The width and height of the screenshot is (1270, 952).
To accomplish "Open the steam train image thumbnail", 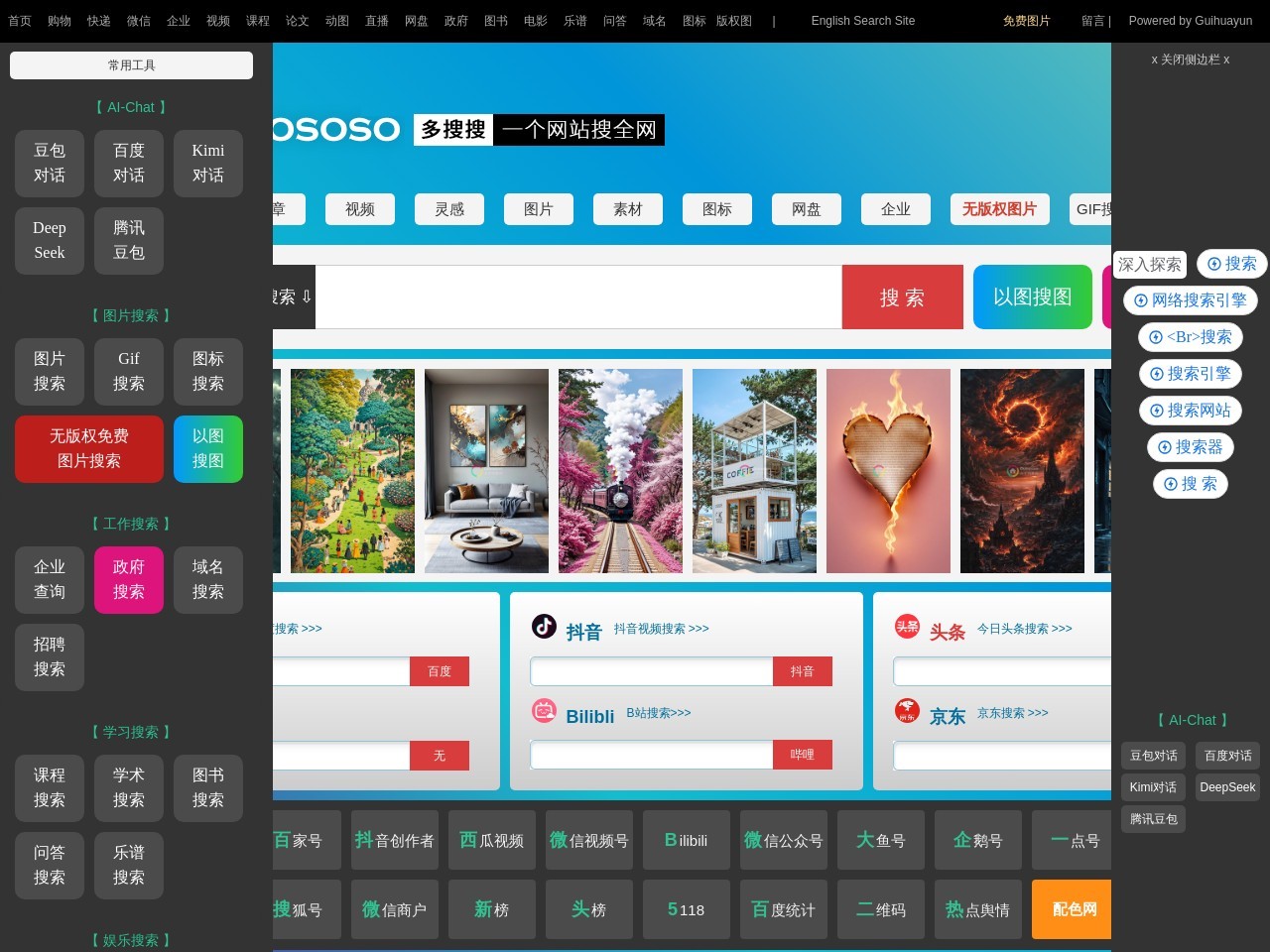I will click(620, 471).
